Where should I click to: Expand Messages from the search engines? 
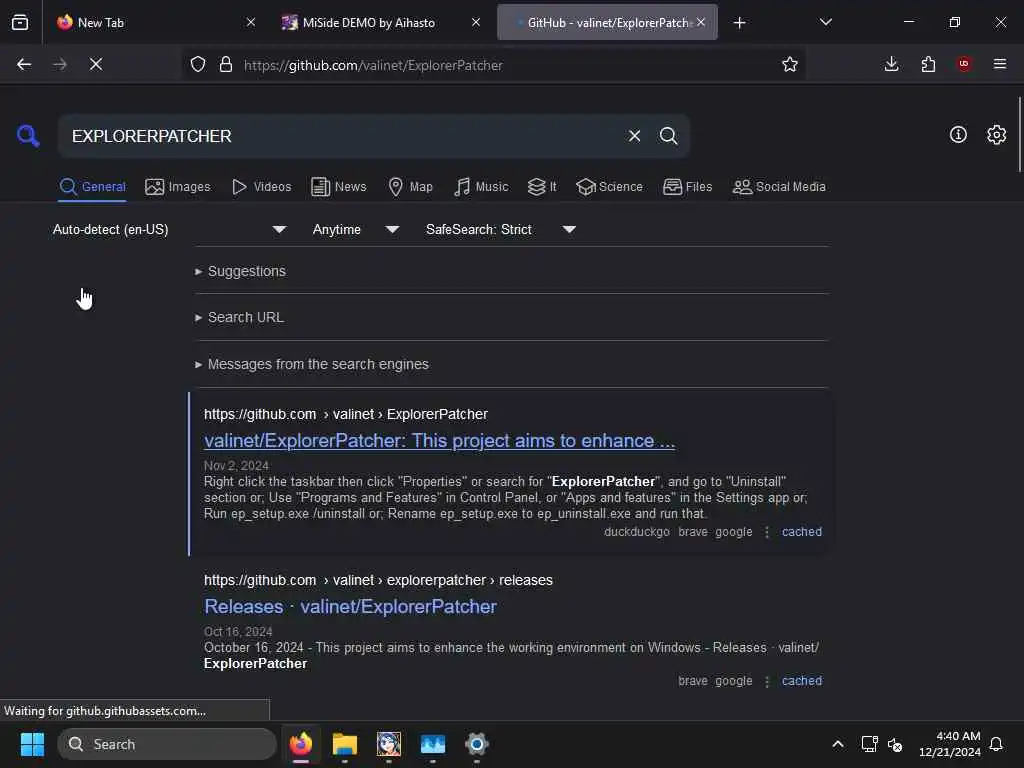pyautogui.click(x=312, y=364)
